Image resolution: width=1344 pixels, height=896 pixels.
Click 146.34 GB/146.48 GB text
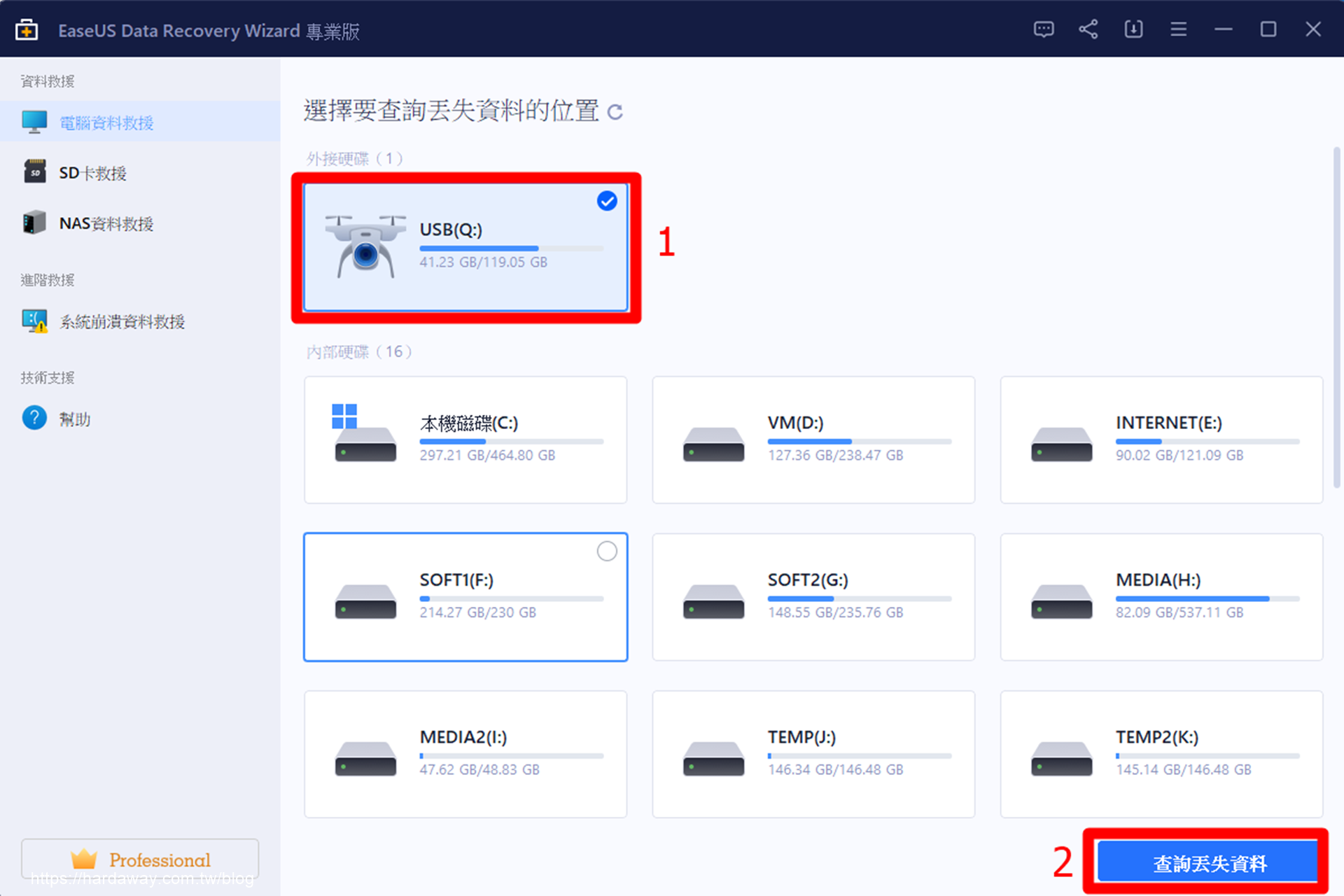835,770
